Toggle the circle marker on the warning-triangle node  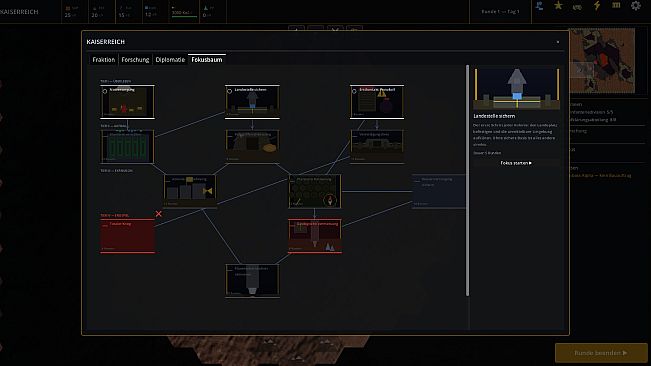click(x=354, y=91)
